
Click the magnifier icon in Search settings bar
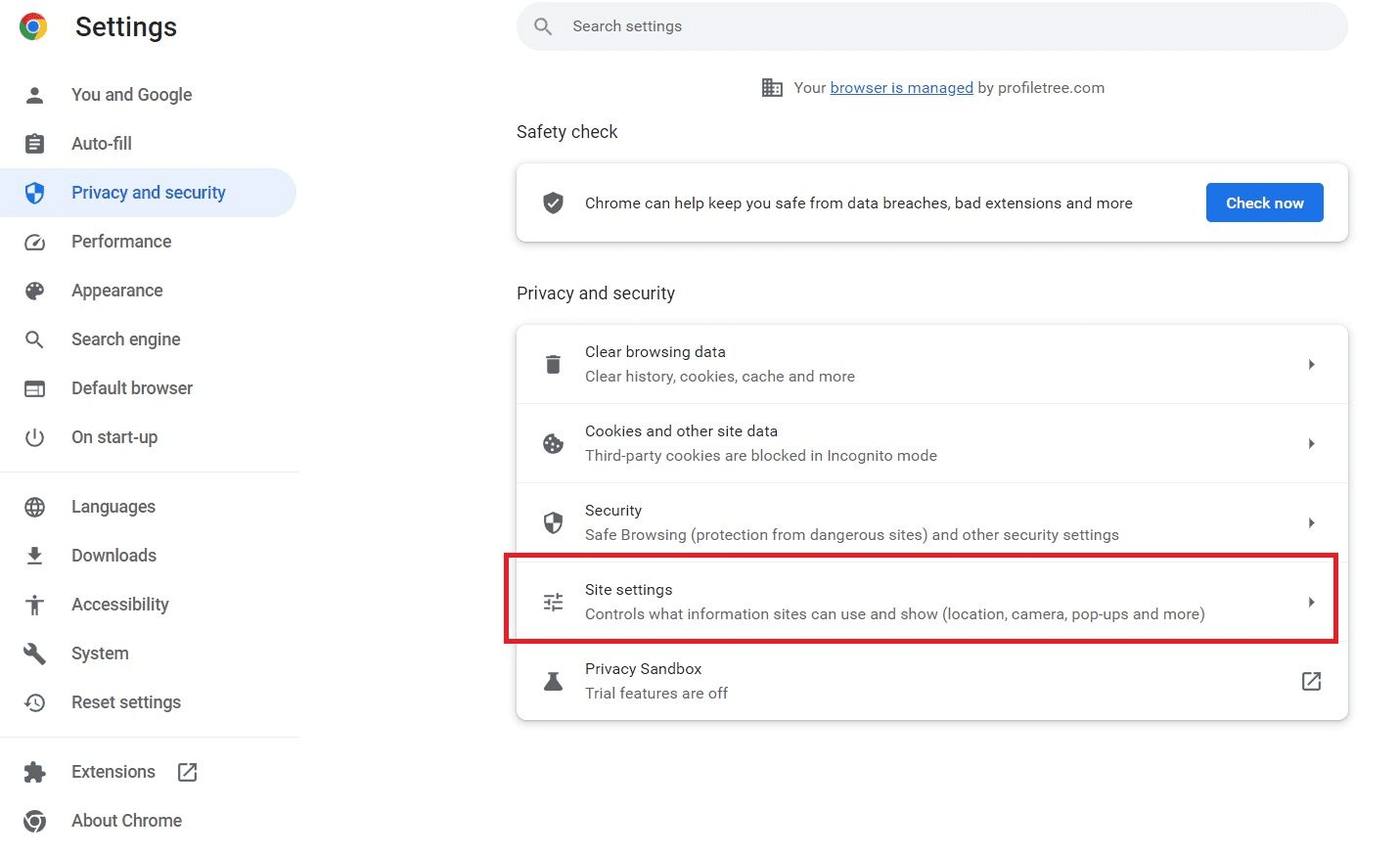[543, 26]
